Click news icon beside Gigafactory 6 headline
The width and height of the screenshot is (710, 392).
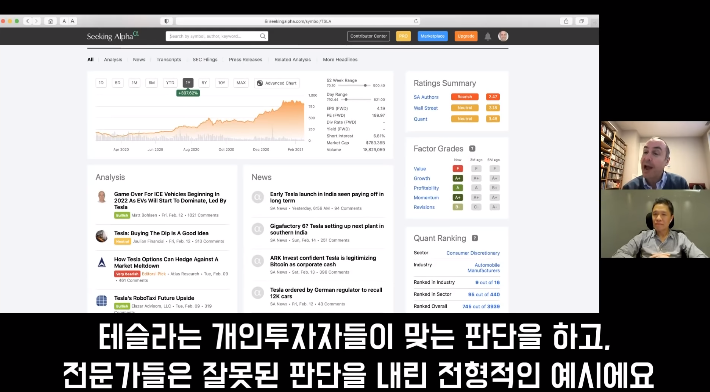[258, 229]
